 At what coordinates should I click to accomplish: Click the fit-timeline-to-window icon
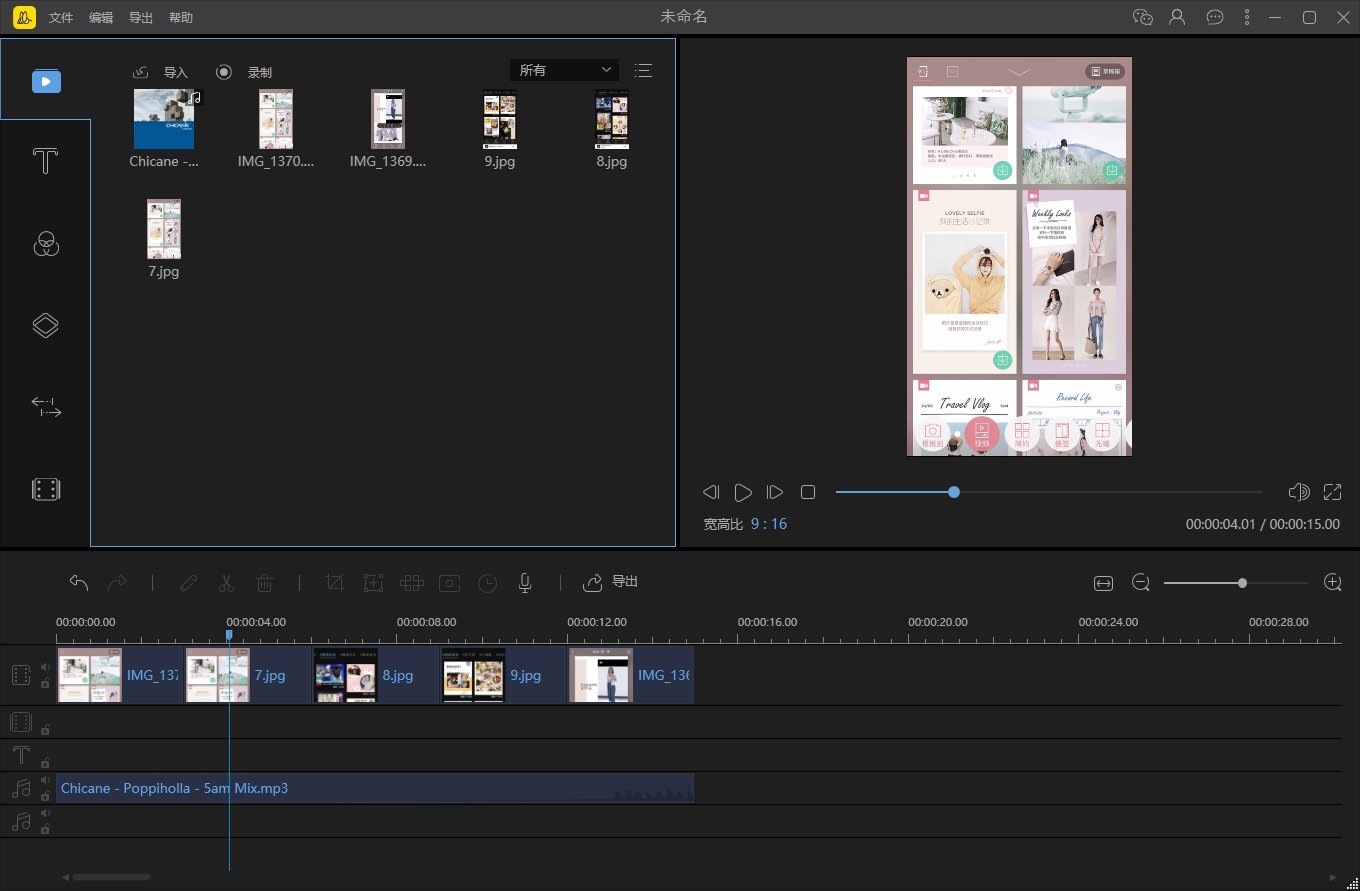[1103, 583]
